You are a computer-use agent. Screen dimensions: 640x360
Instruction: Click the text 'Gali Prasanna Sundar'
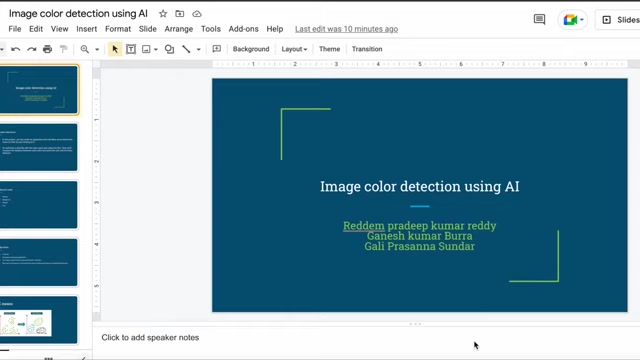point(420,247)
